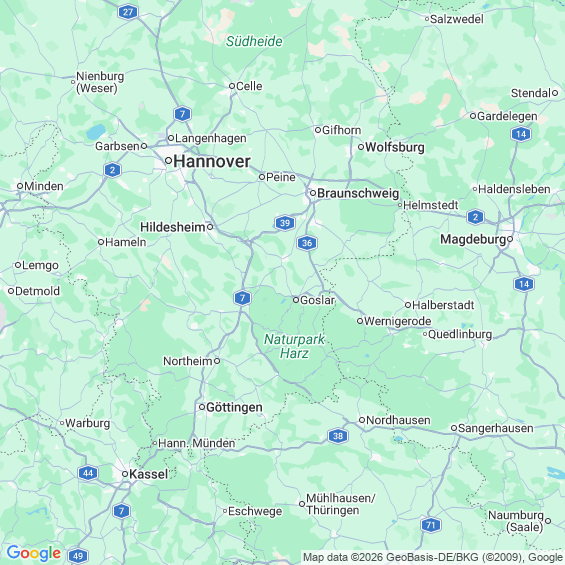Click the Göttingen city label
Viewport: 565px width, 565px height.
[x=234, y=407]
